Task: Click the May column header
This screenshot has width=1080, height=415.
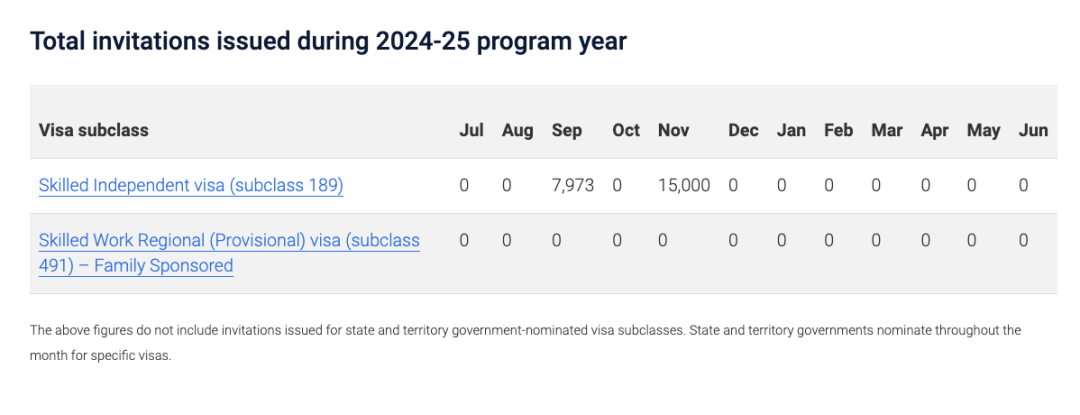Action: click(x=983, y=131)
